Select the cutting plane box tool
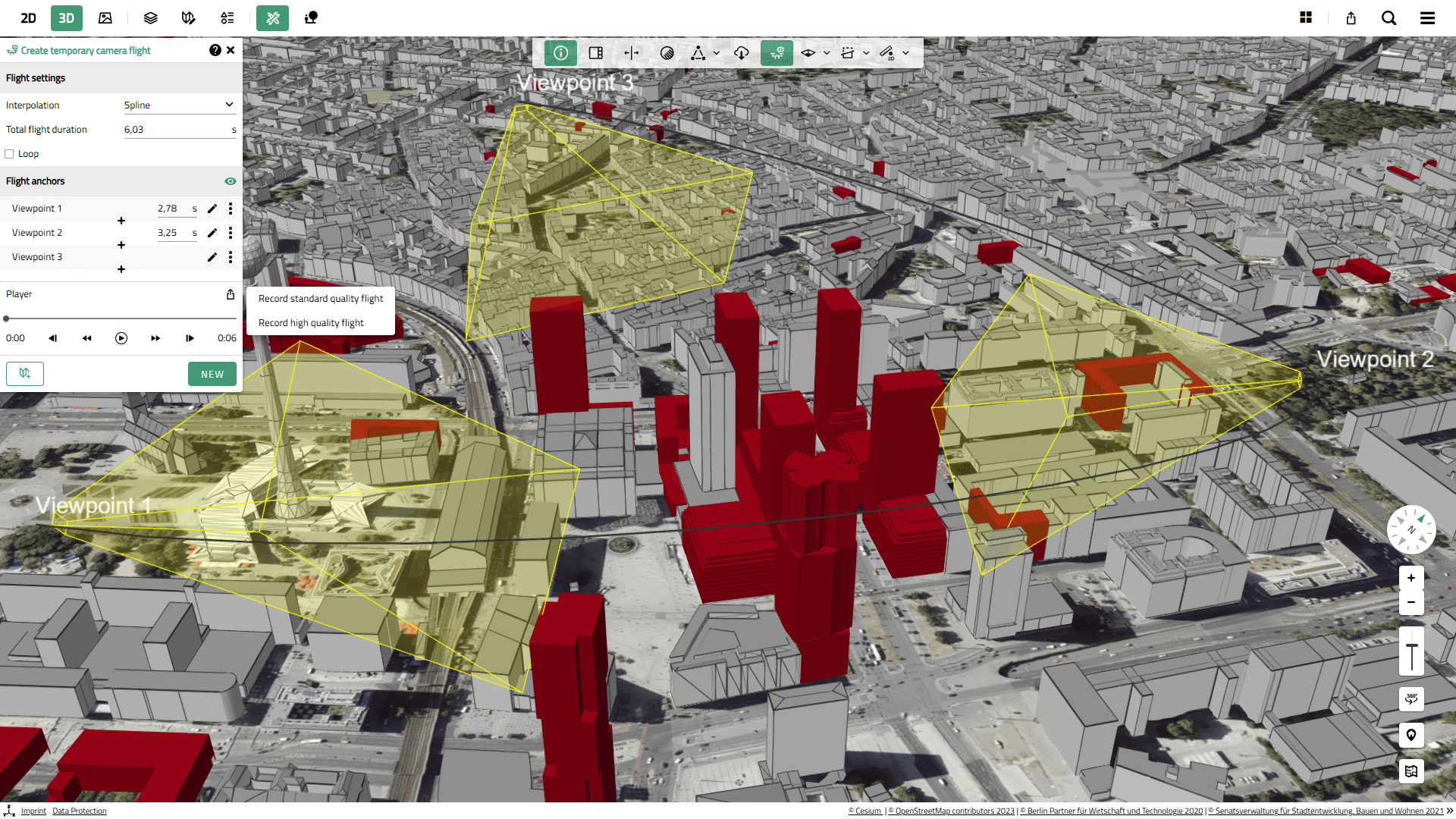1456x819 pixels. point(848,53)
